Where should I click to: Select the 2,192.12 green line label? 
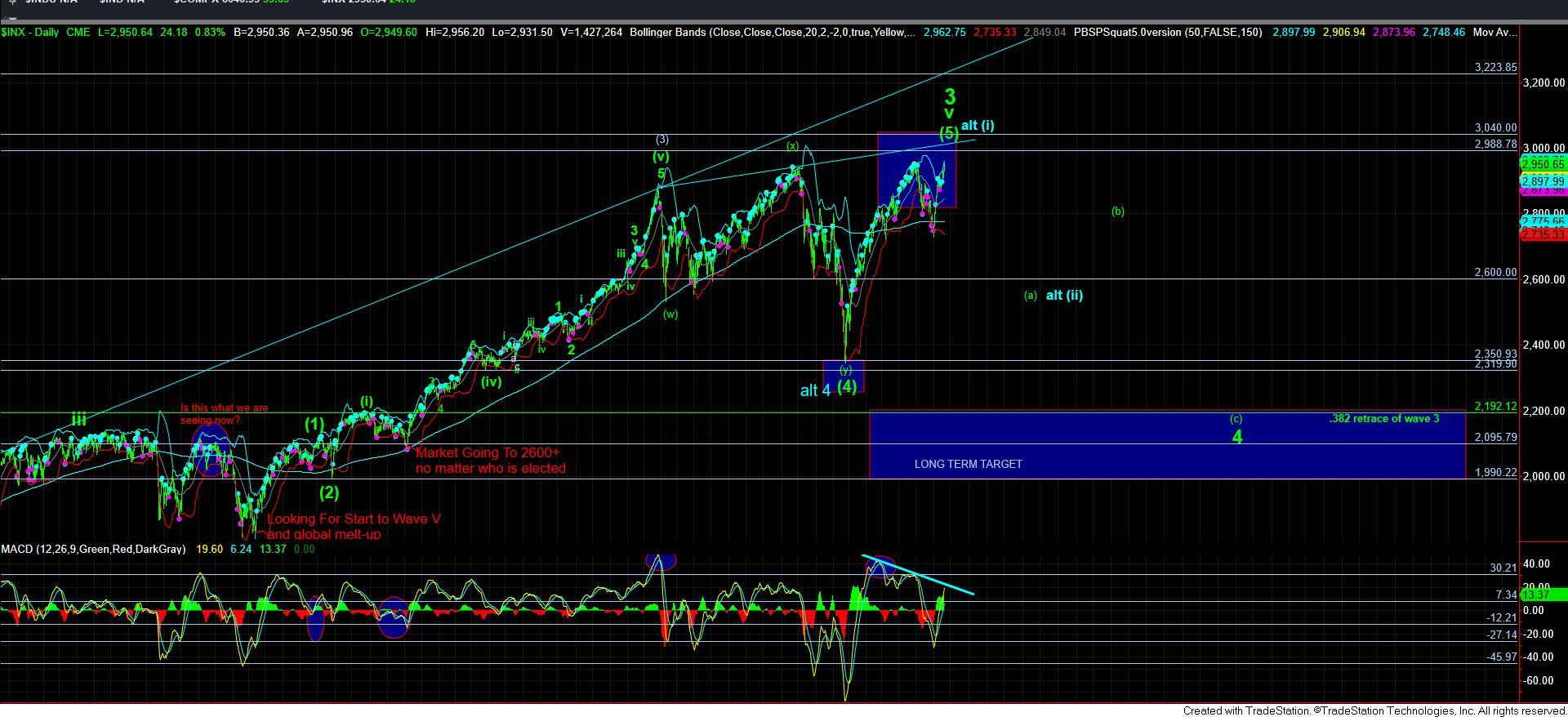tap(1496, 407)
